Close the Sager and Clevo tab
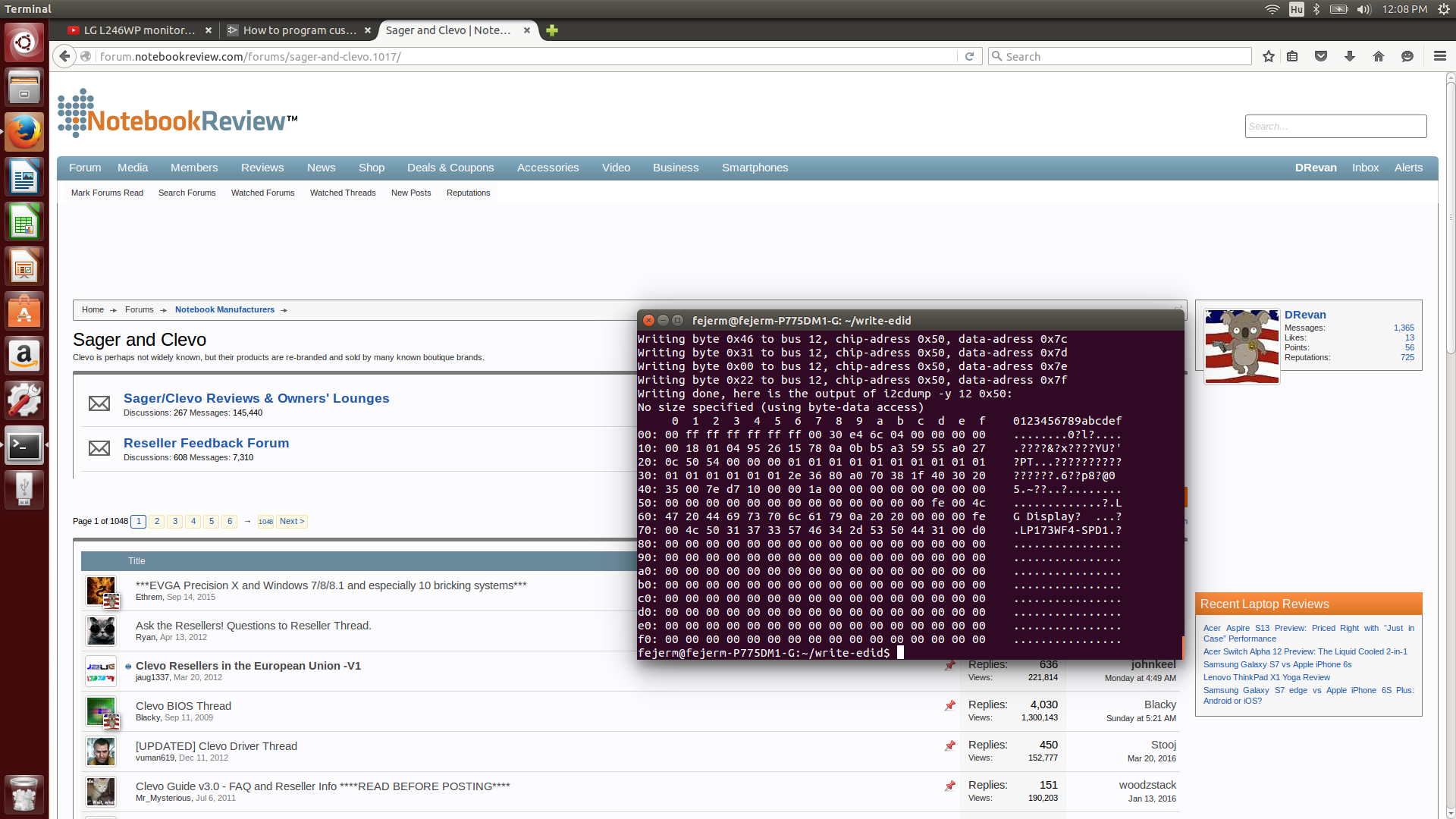Image resolution: width=1456 pixels, height=819 pixels. 527,30
